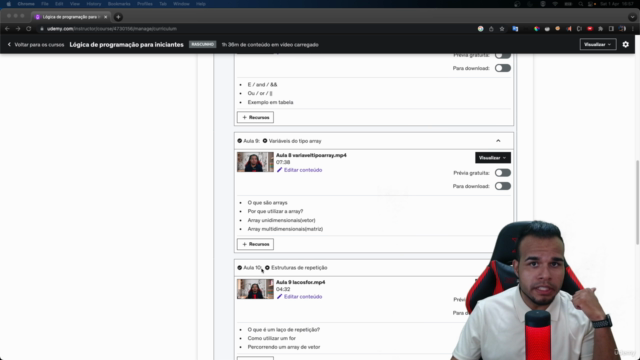Click the Recursos button under Exemplo em tabela
Screen dimensions: 640x360
(x=255, y=118)
